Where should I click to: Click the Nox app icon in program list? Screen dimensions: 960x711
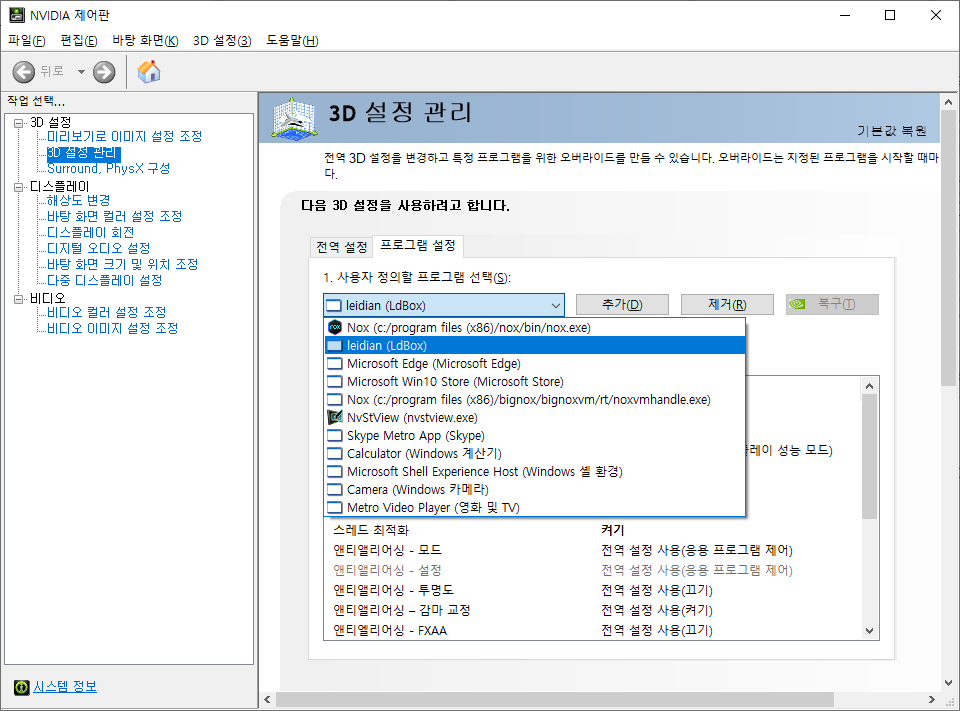[335, 328]
